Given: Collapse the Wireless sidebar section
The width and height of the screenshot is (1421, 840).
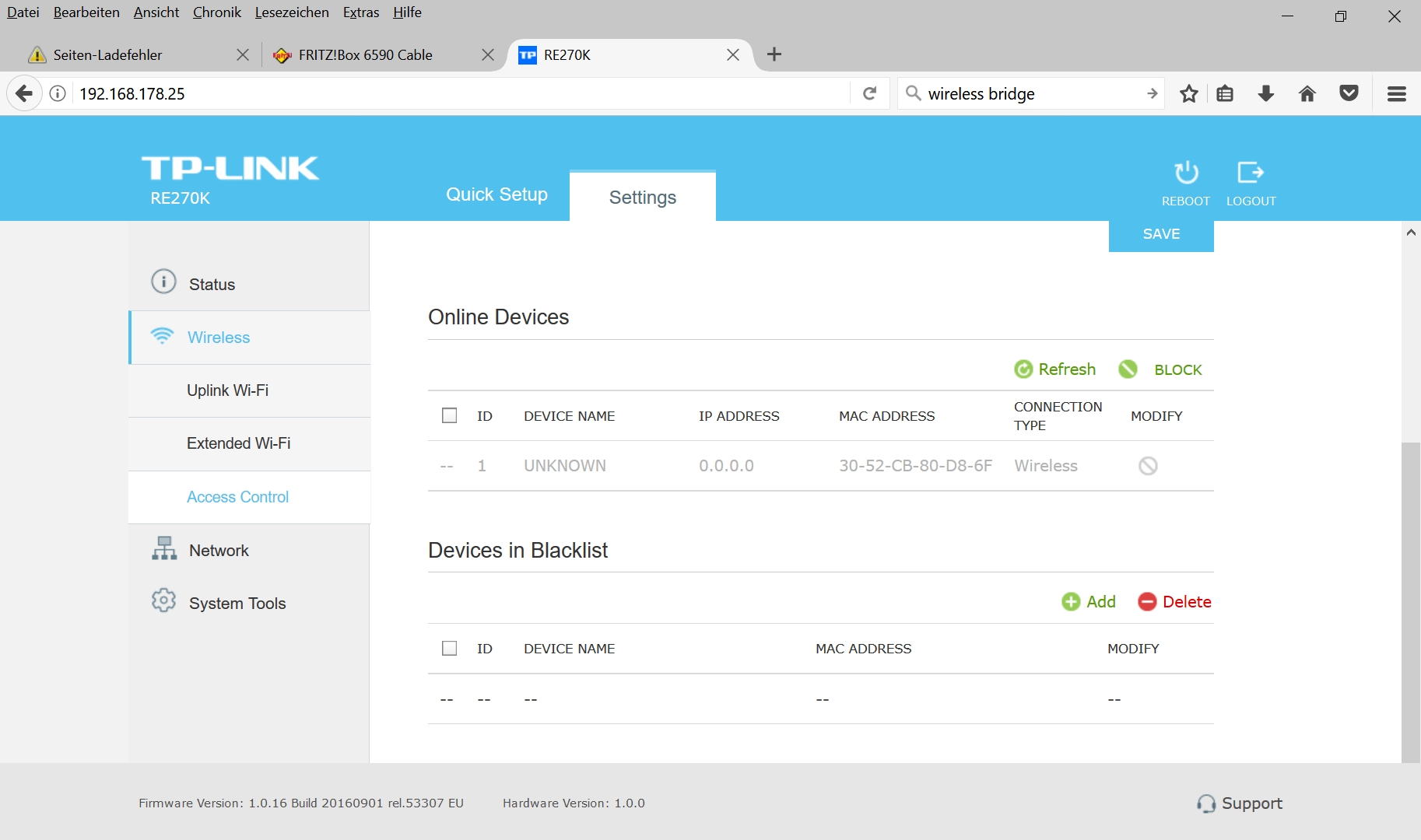Looking at the screenshot, I should pos(219,338).
